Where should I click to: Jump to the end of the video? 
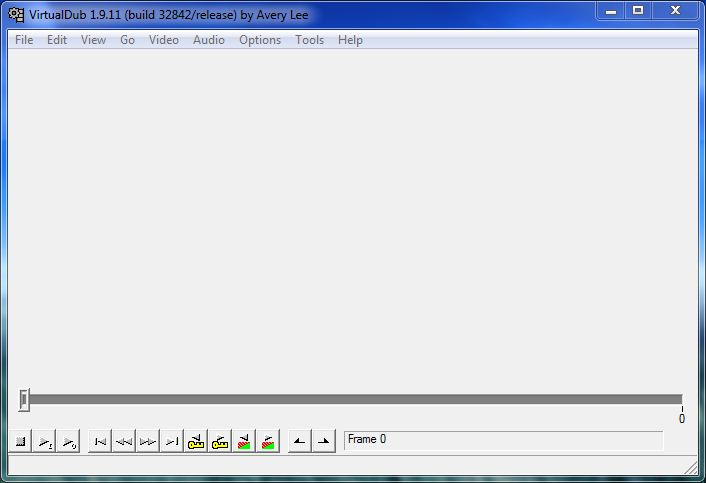click(x=172, y=441)
